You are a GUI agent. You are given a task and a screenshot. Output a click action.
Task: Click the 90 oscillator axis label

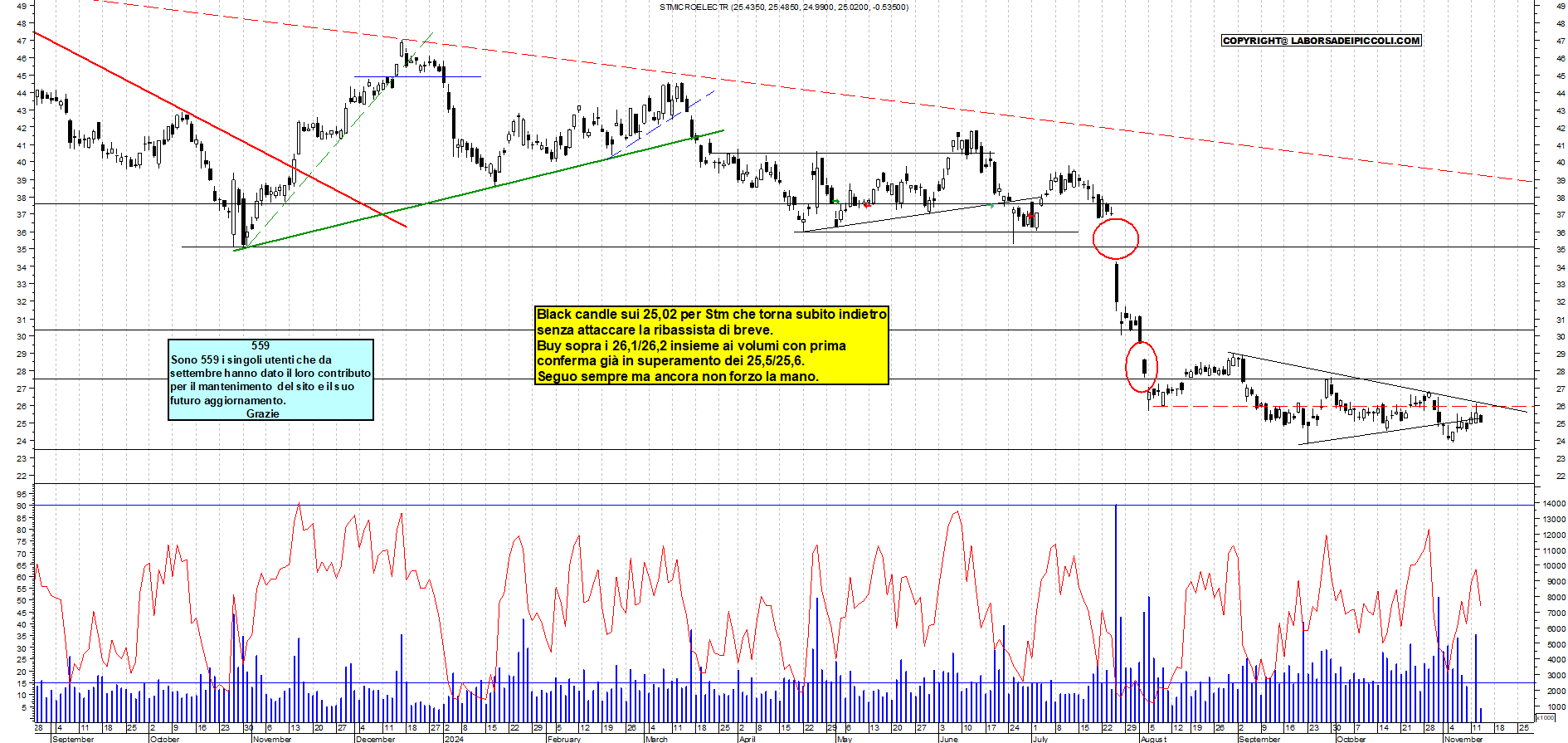tap(22, 506)
